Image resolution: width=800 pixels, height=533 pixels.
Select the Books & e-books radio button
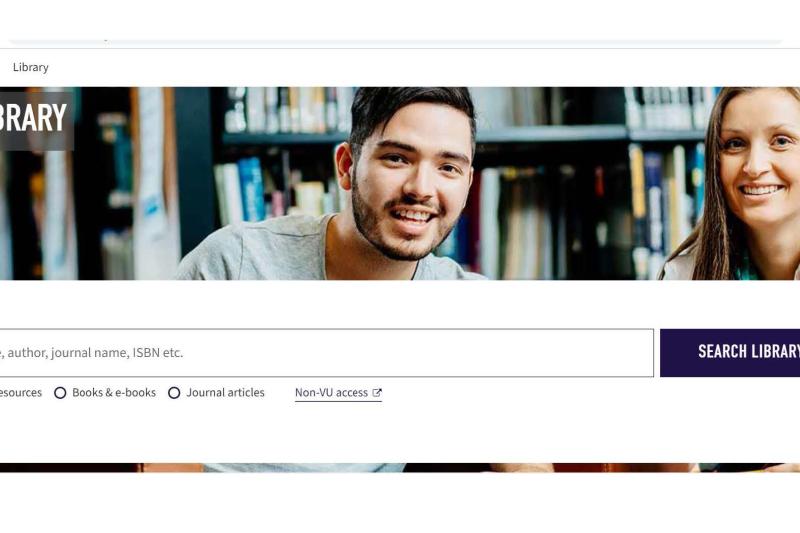pyautogui.click(x=60, y=393)
